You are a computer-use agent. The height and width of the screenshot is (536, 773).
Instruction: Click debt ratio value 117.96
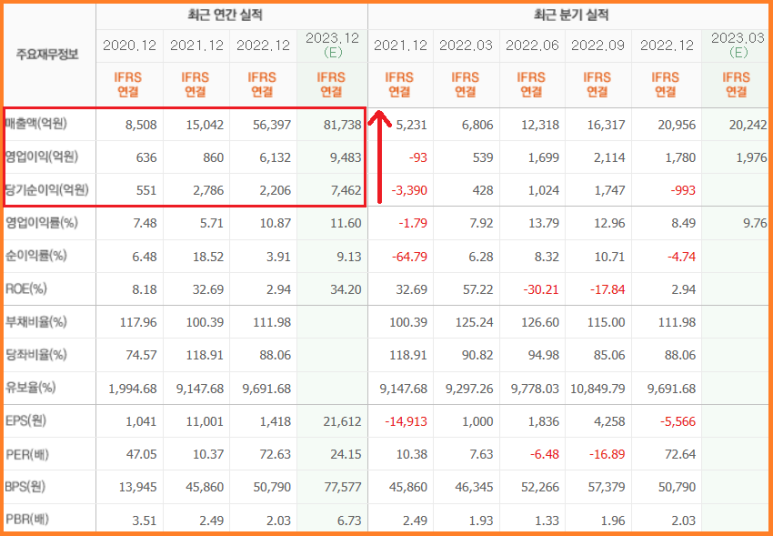tap(139, 322)
